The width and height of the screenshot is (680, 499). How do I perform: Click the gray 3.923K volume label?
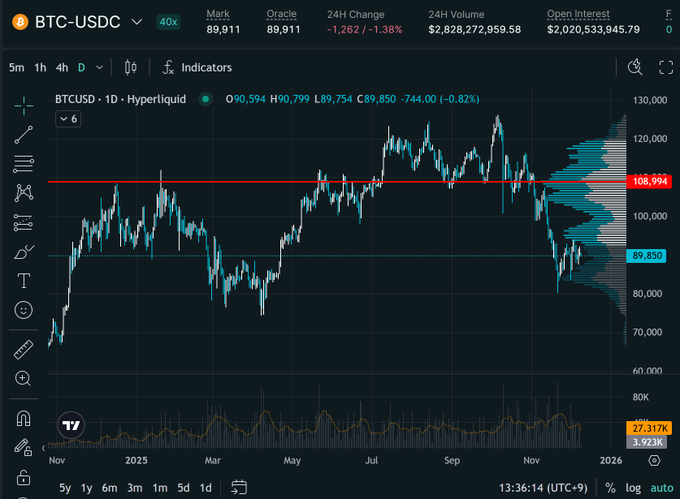pyautogui.click(x=647, y=442)
